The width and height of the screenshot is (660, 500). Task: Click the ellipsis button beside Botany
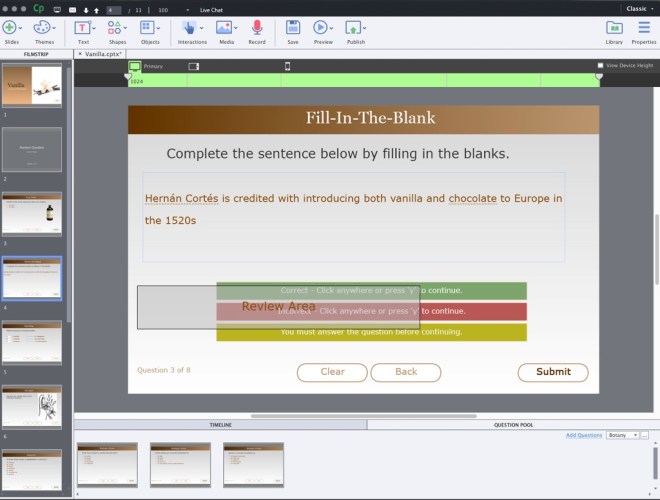point(644,435)
